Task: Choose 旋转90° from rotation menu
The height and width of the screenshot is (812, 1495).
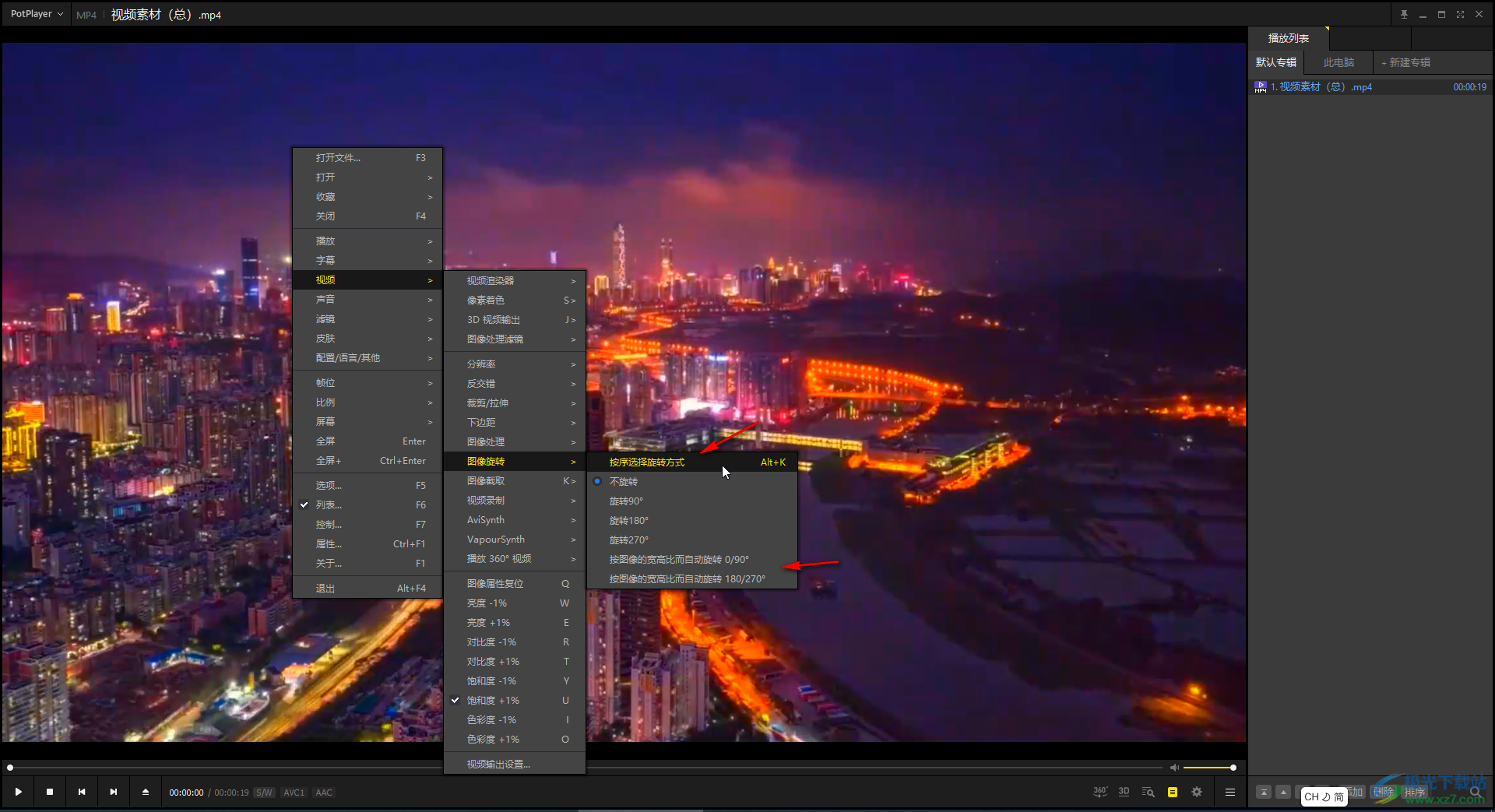Action: click(626, 501)
